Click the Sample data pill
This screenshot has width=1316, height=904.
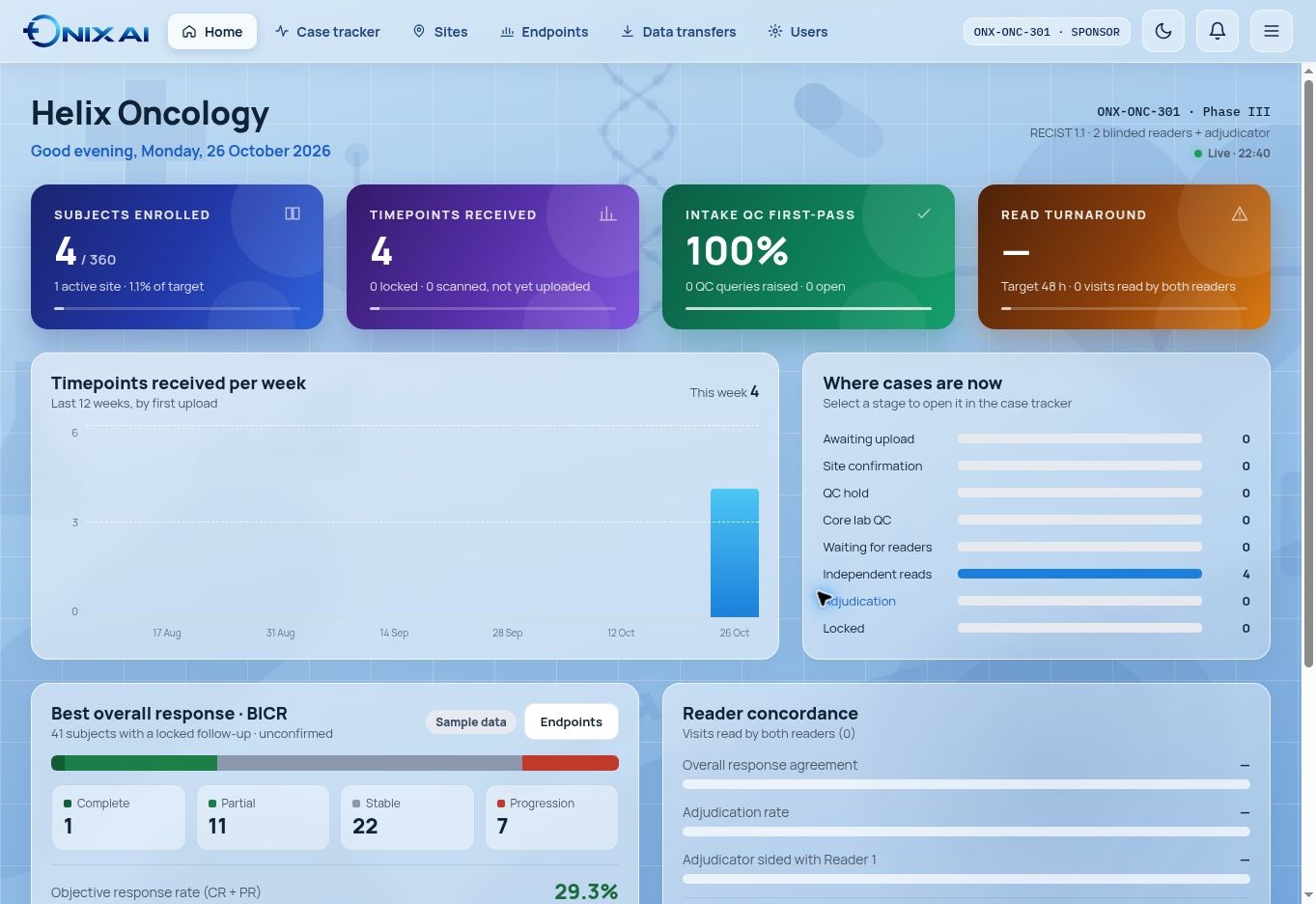click(471, 721)
